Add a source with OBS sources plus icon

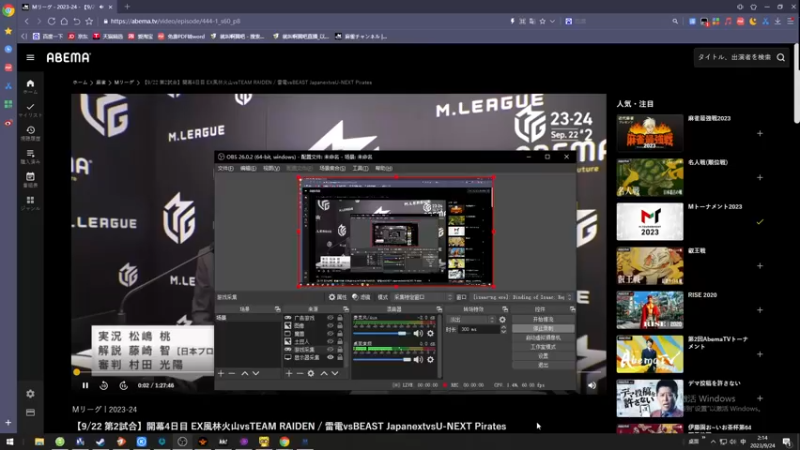click(289, 373)
